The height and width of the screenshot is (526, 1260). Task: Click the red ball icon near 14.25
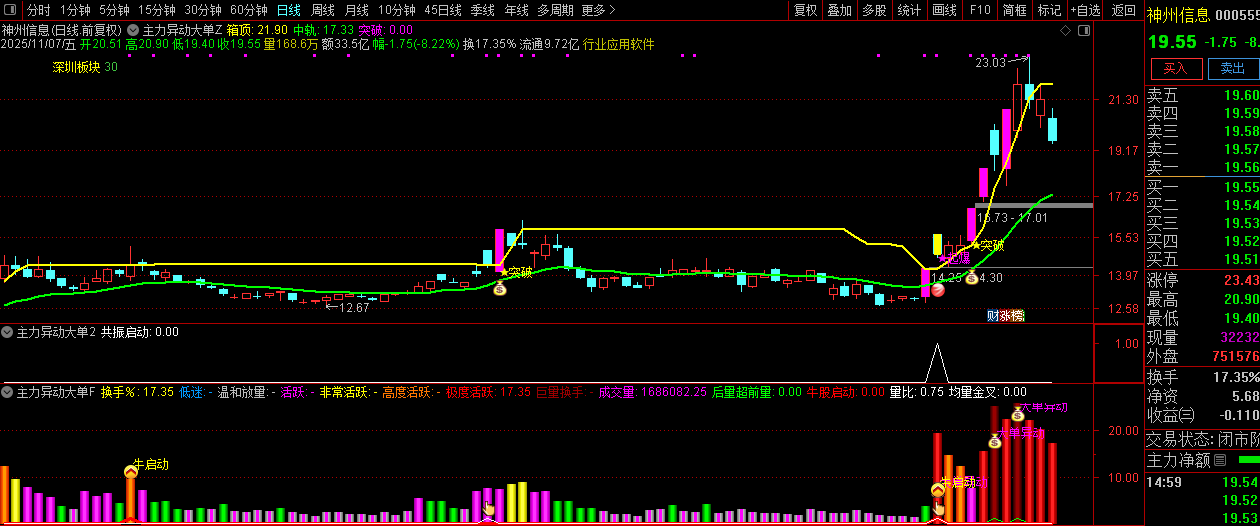click(x=938, y=290)
